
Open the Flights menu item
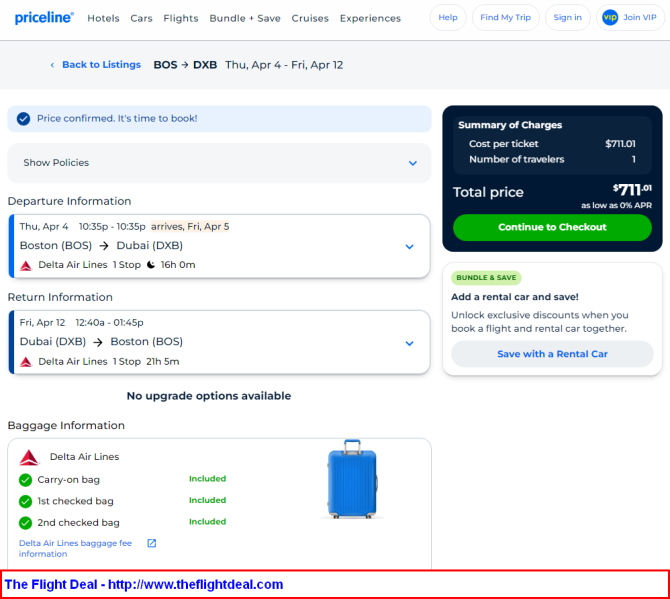tap(181, 18)
